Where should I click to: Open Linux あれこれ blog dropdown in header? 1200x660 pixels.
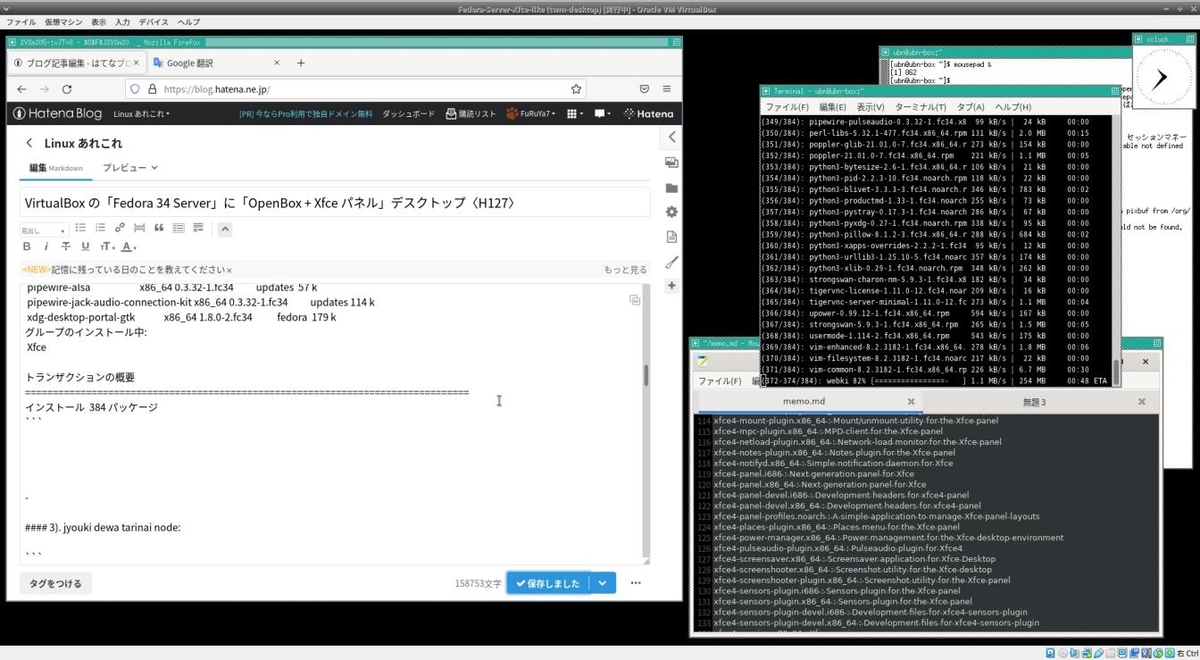[x=141, y=114]
